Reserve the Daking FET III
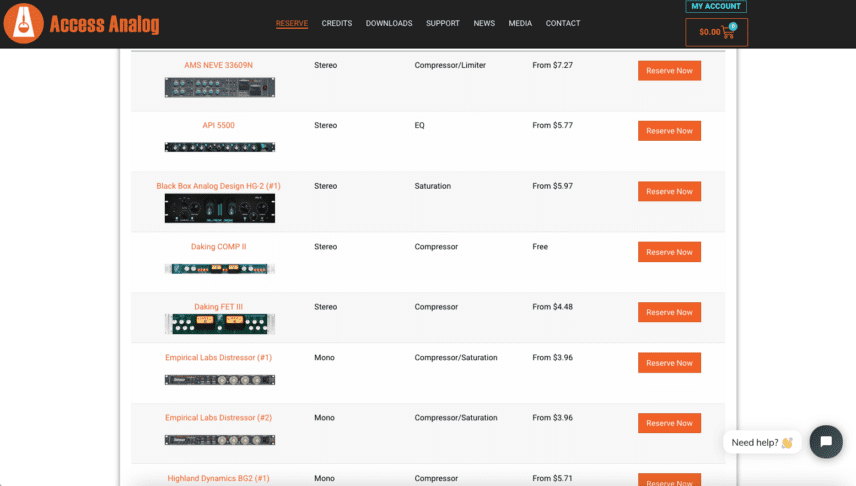The height and width of the screenshot is (486, 856). (x=669, y=312)
